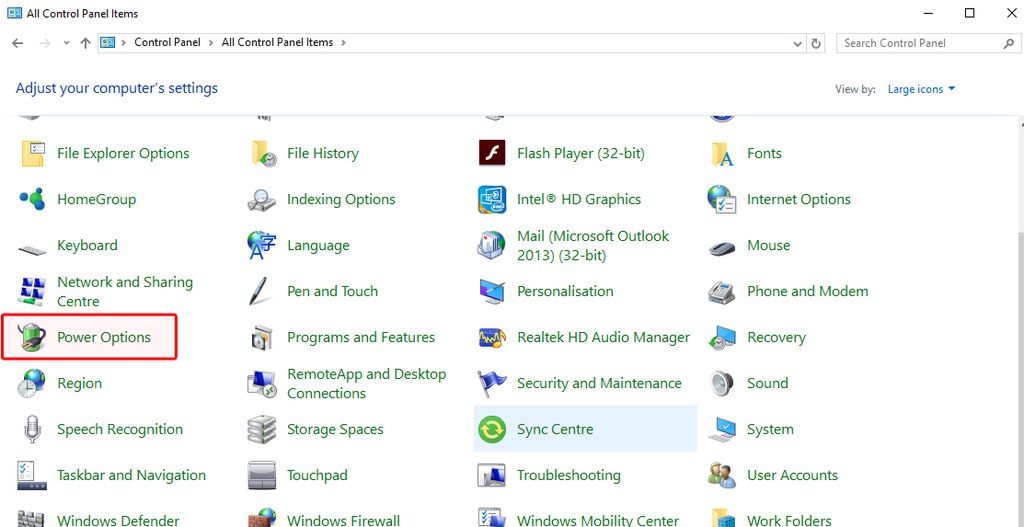Image resolution: width=1024 pixels, height=527 pixels.
Task: Open the Windows Defender link
Action: (118, 520)
